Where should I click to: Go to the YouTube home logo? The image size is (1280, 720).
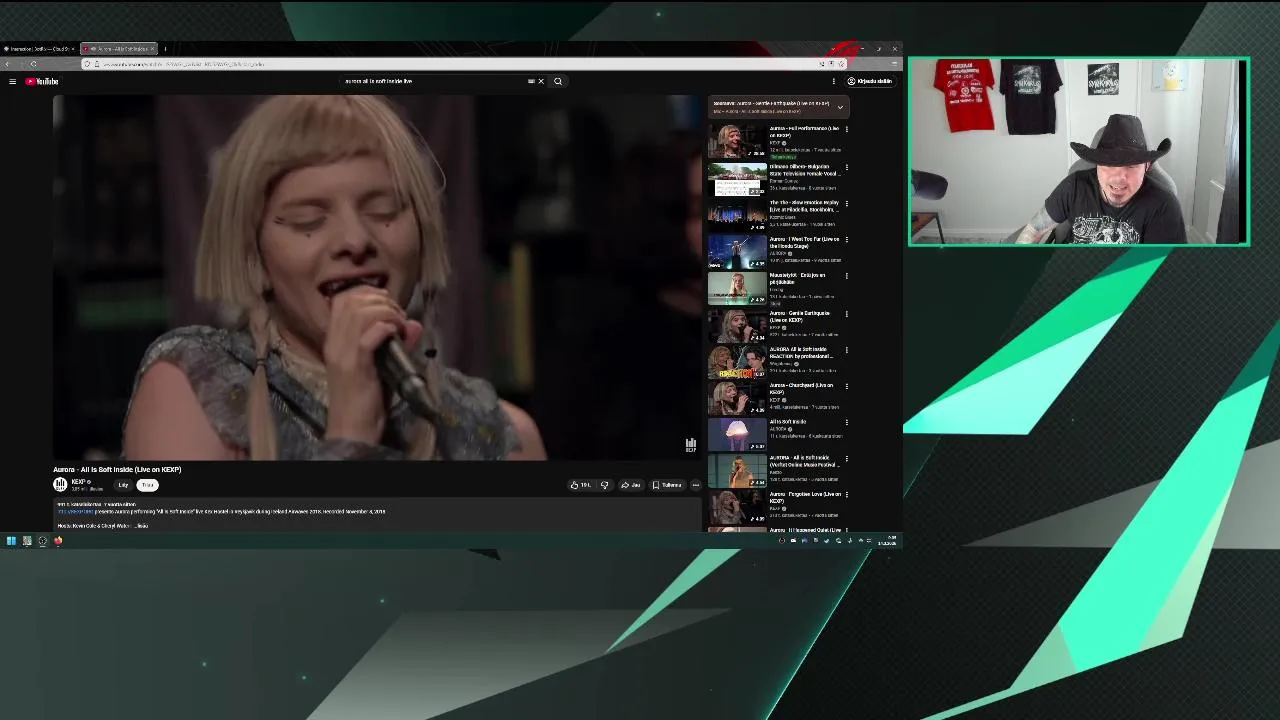pos(42,81)
